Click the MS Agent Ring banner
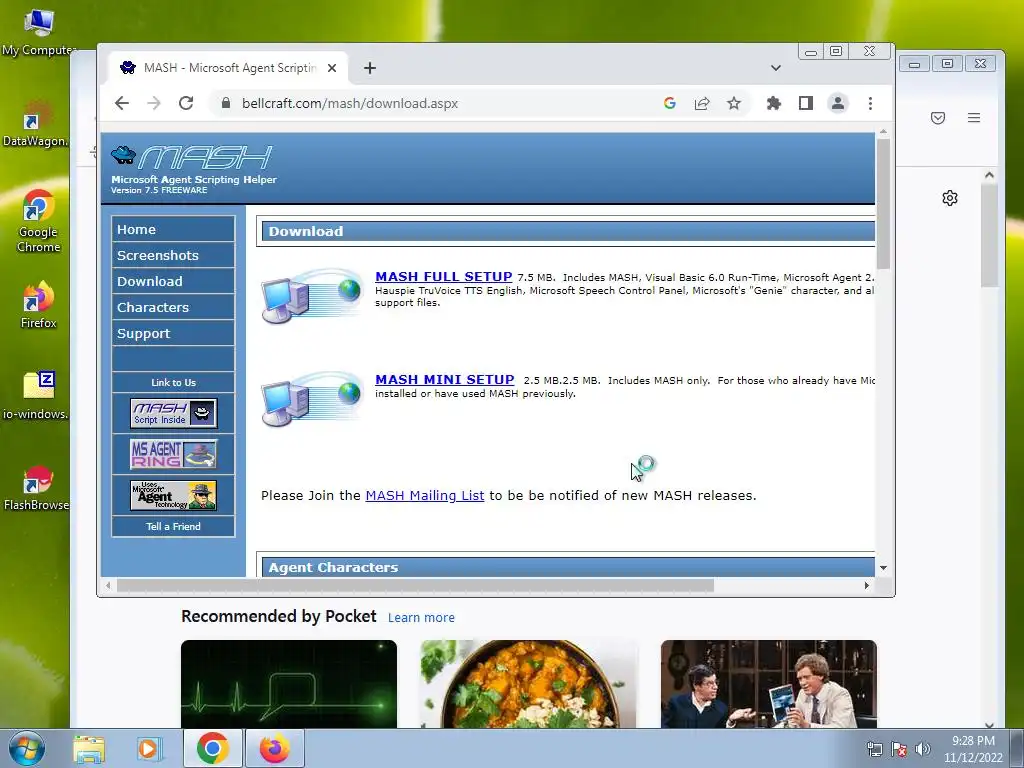This screenshot has height=768, width=1024. click(x=173, y=455)
